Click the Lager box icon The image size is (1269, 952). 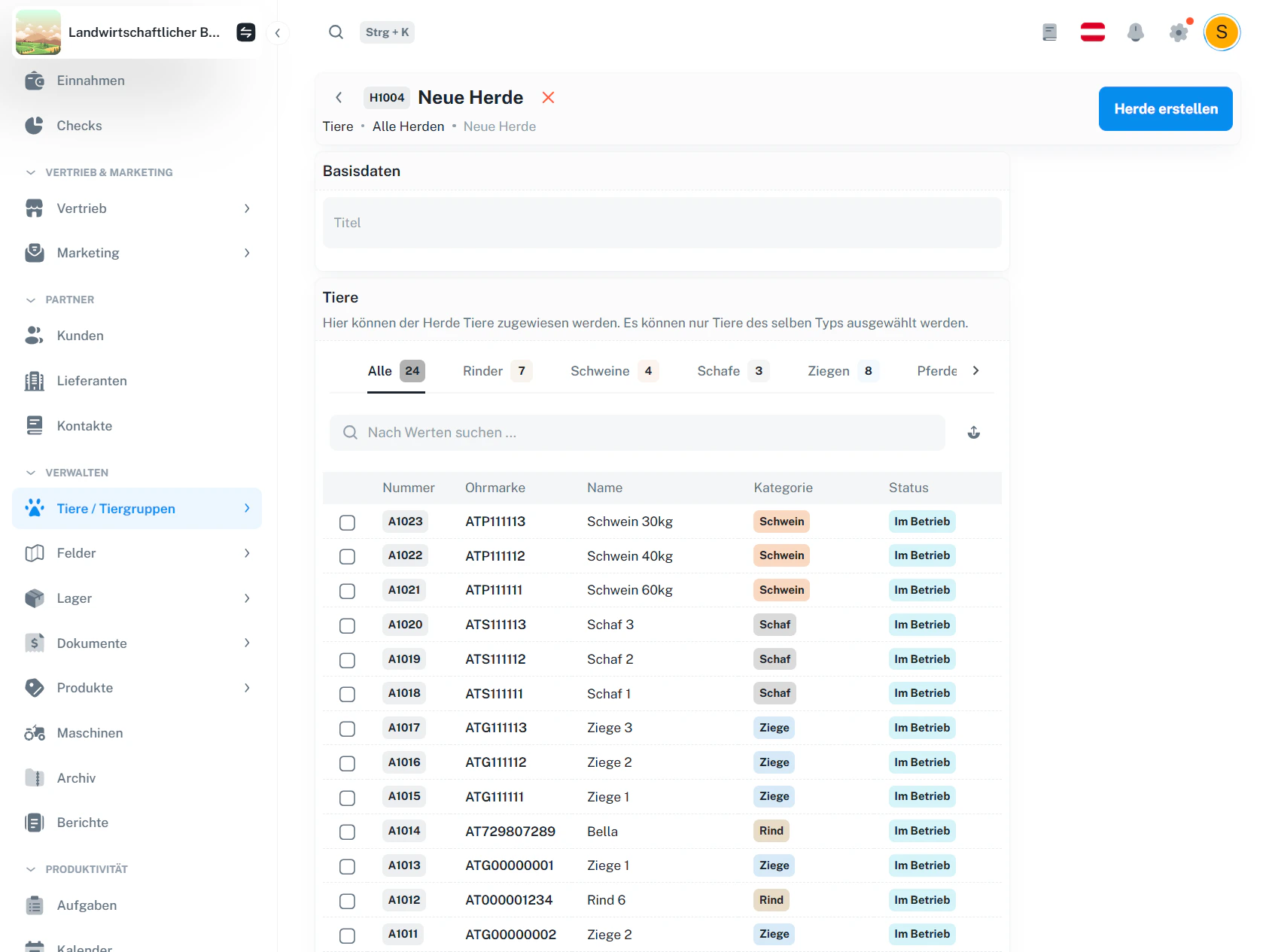coord(35,598)
